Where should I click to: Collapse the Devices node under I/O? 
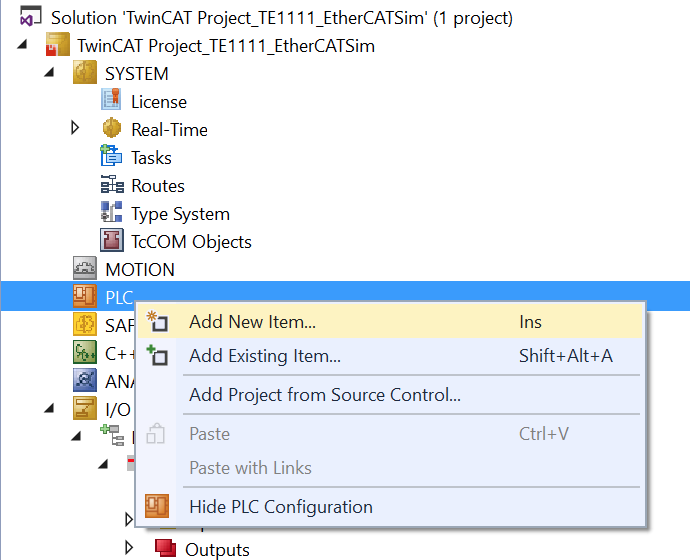tap(76, 436)
